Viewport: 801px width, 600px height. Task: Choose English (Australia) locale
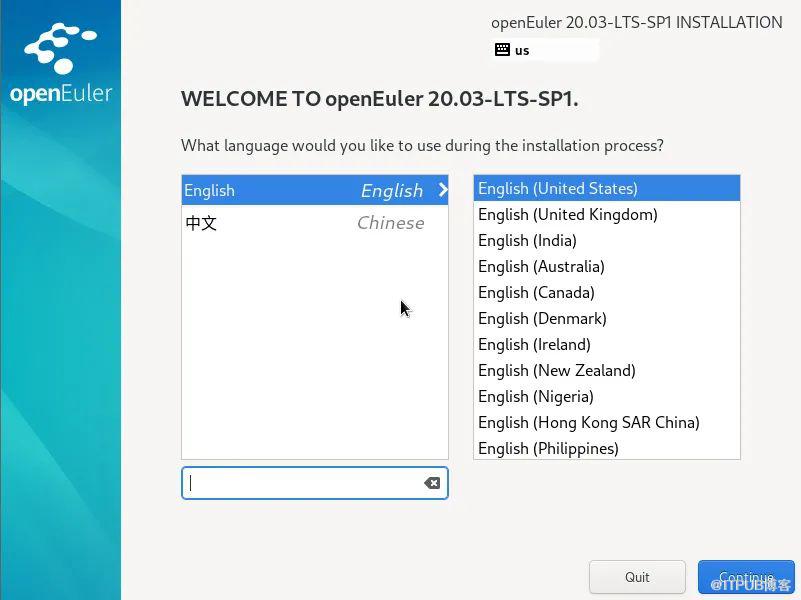607,267
